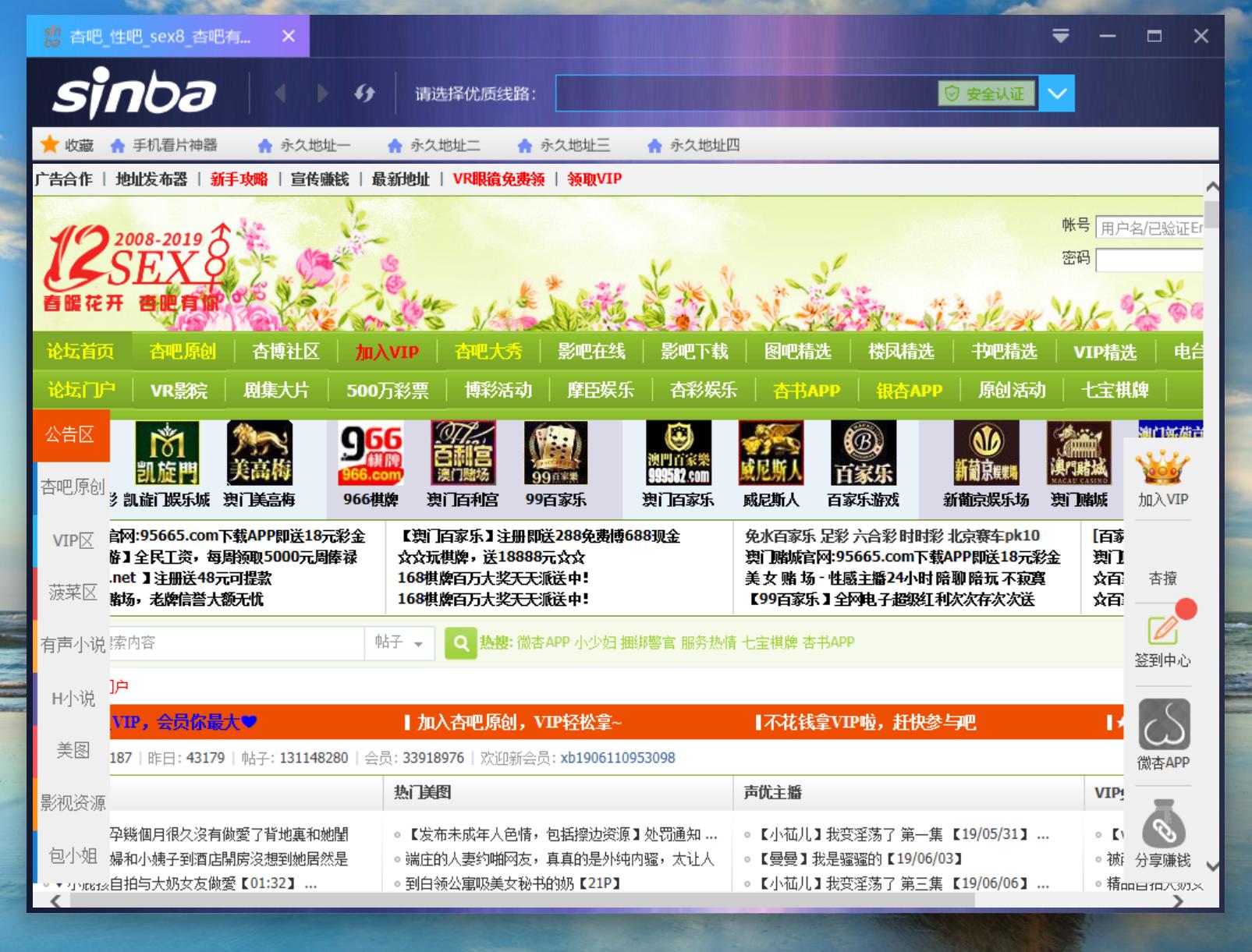Click the 澳门美高梅 lion logo icon
1252x952 pixels.
tap(260, 453)
